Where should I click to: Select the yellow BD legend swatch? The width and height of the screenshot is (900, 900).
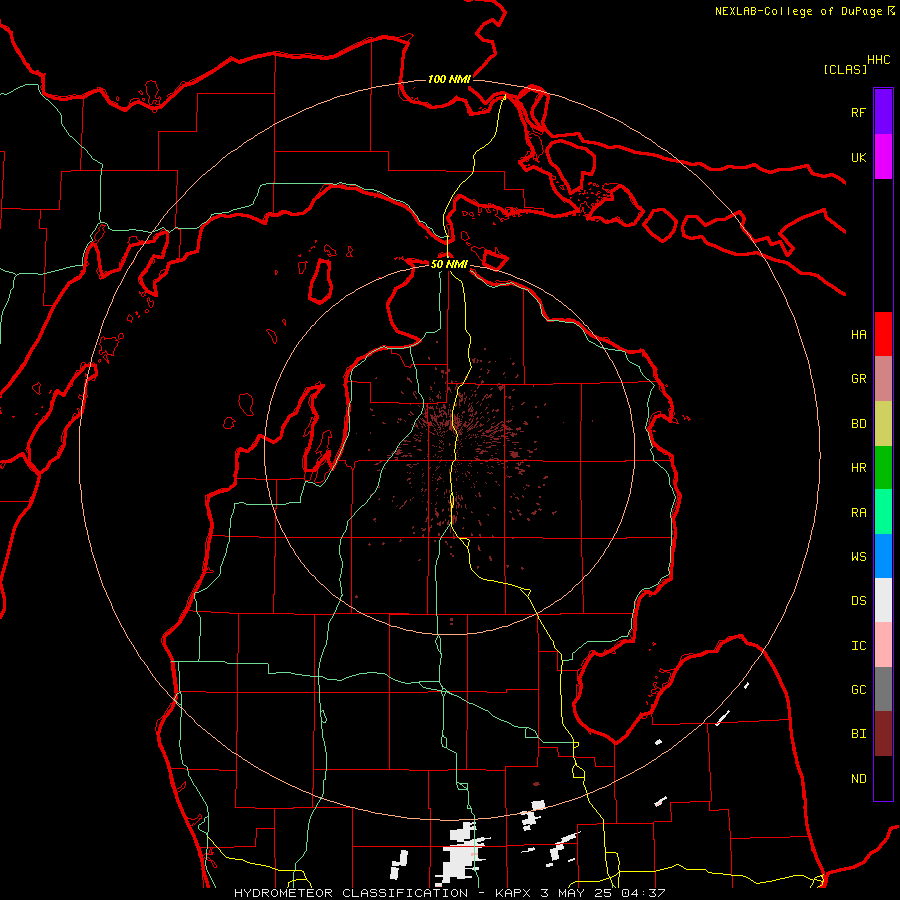(x=883, y=424)
